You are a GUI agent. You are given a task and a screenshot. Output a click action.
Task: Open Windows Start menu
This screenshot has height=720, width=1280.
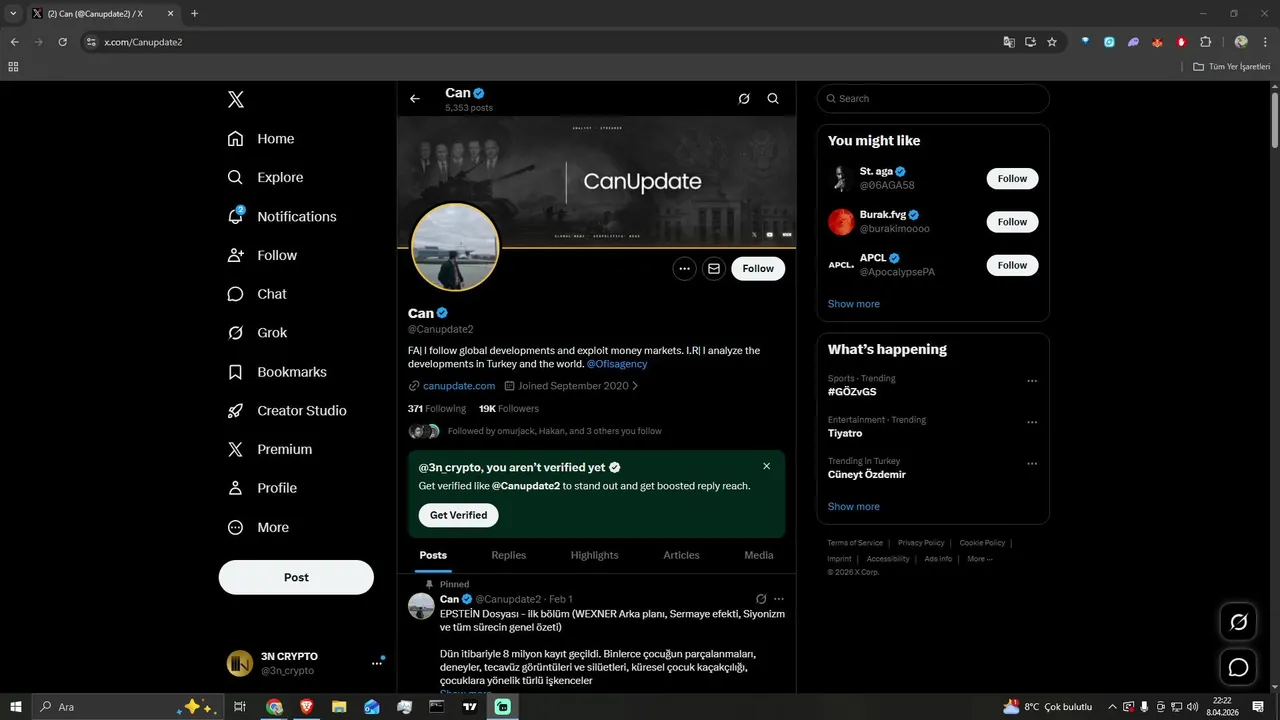click(x=15, y=706)
